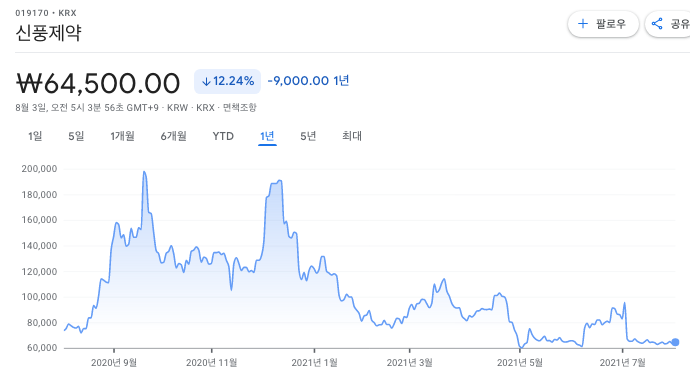
Task: Click the 140,000 y-axis label
Action: tap(40, 246)
